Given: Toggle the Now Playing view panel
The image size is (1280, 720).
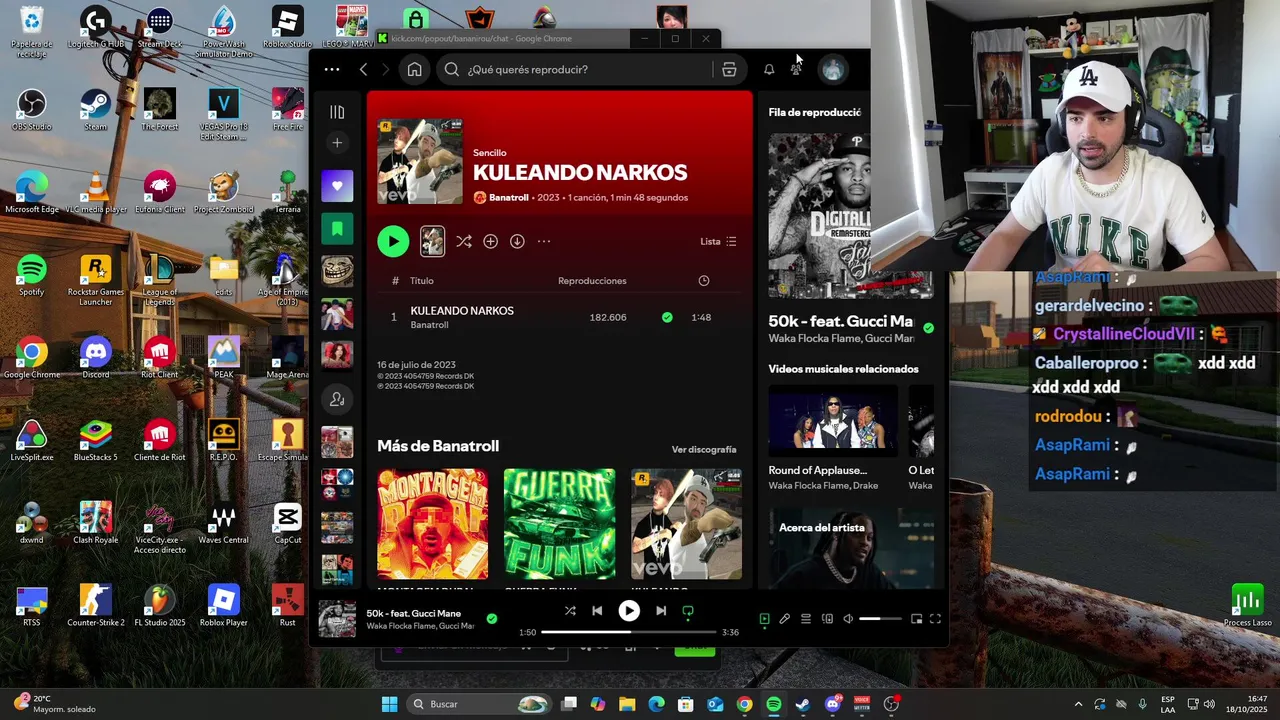Looking at the screenshot, I should (765, 619).
